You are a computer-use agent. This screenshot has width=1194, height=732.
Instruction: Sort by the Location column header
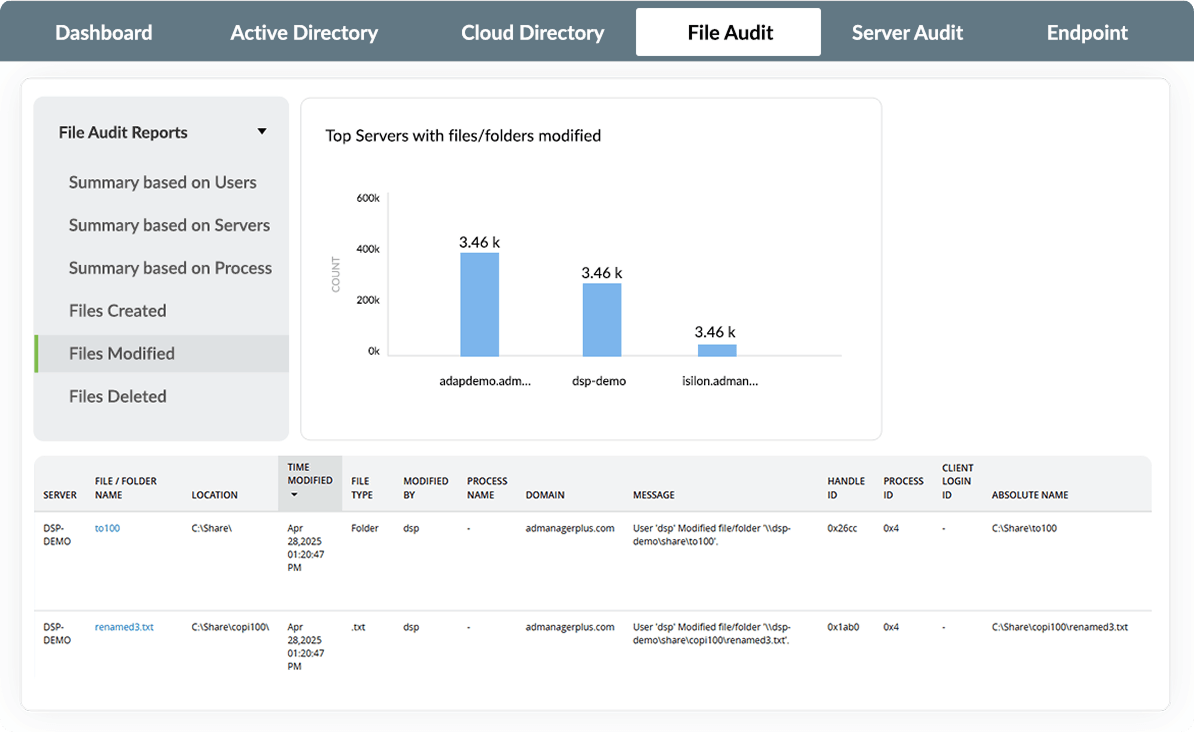(x=215, y=495)
